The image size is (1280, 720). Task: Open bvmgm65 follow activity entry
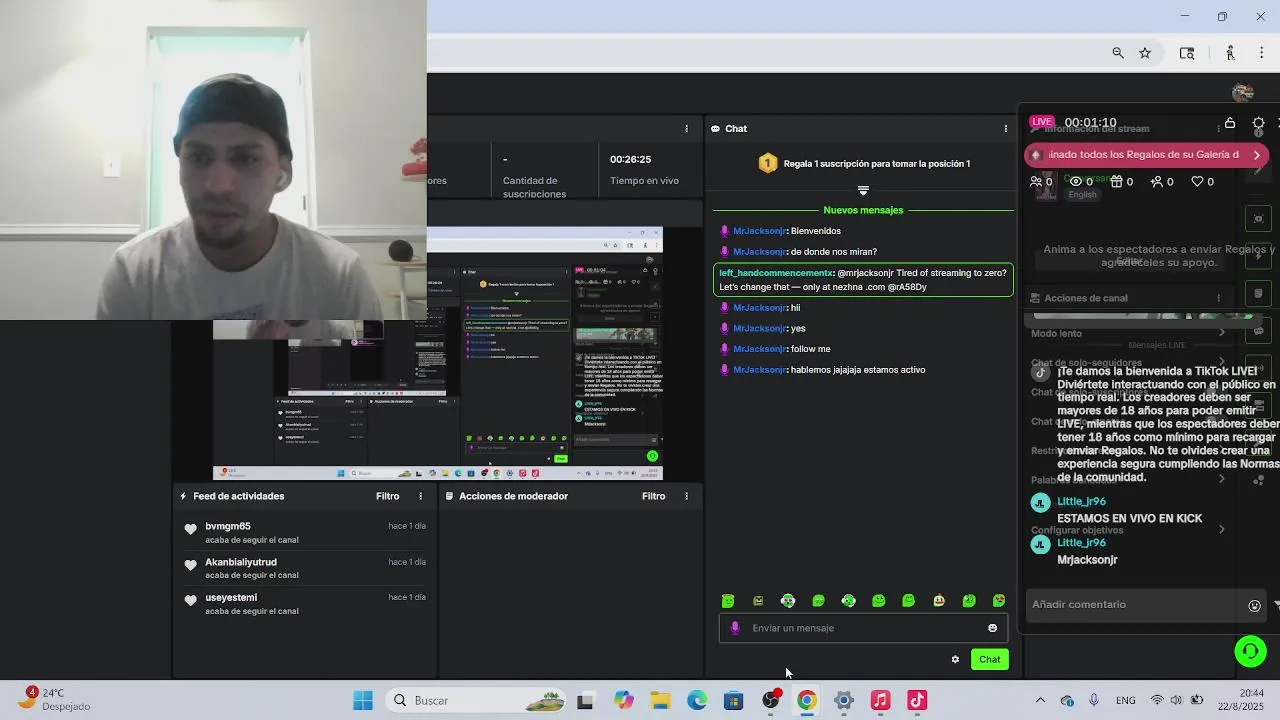pyautogui.click(x=305, y=532)
